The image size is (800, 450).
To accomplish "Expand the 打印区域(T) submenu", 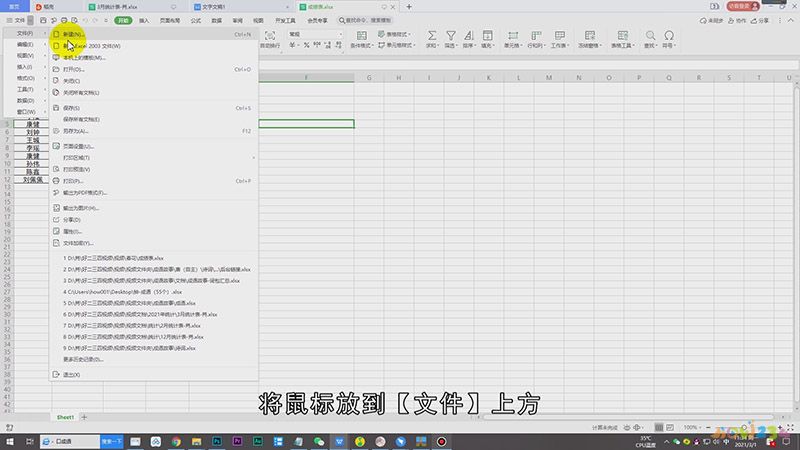I will click(x=153, y=158).
